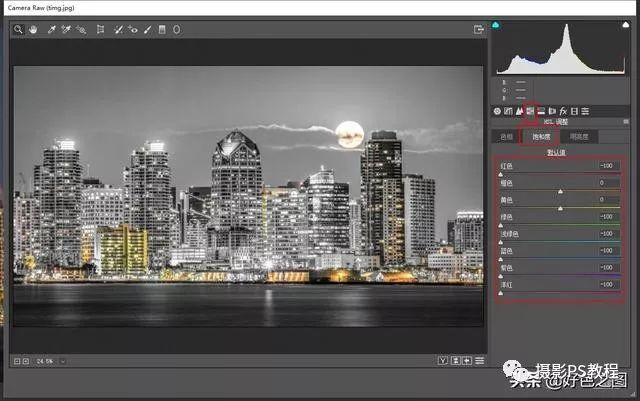The width and height of the screenshot is (640, 401).
Task: Select the Hand tool
Action: 31,30
